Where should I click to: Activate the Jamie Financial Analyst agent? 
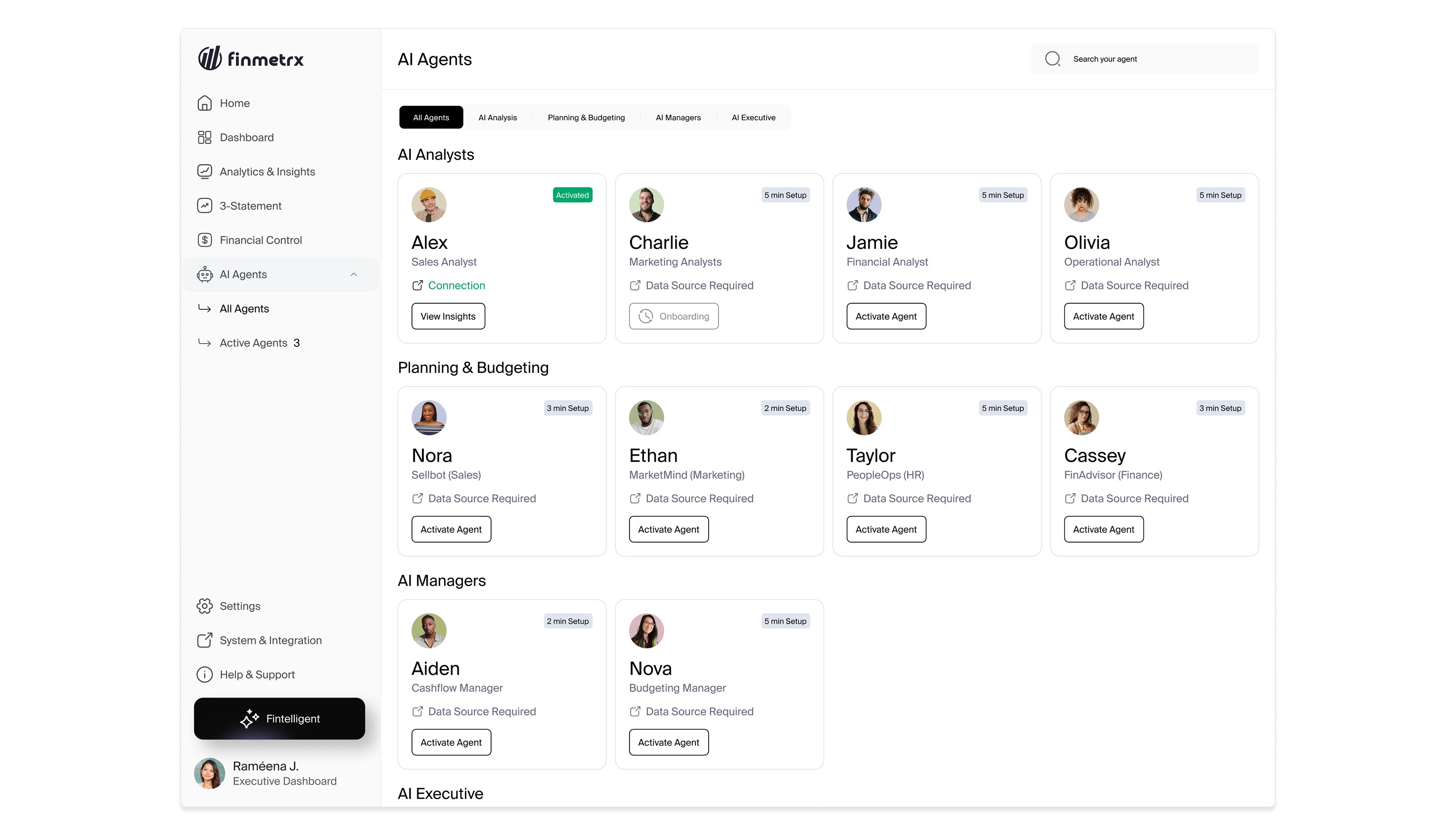(x=886, y=317)
